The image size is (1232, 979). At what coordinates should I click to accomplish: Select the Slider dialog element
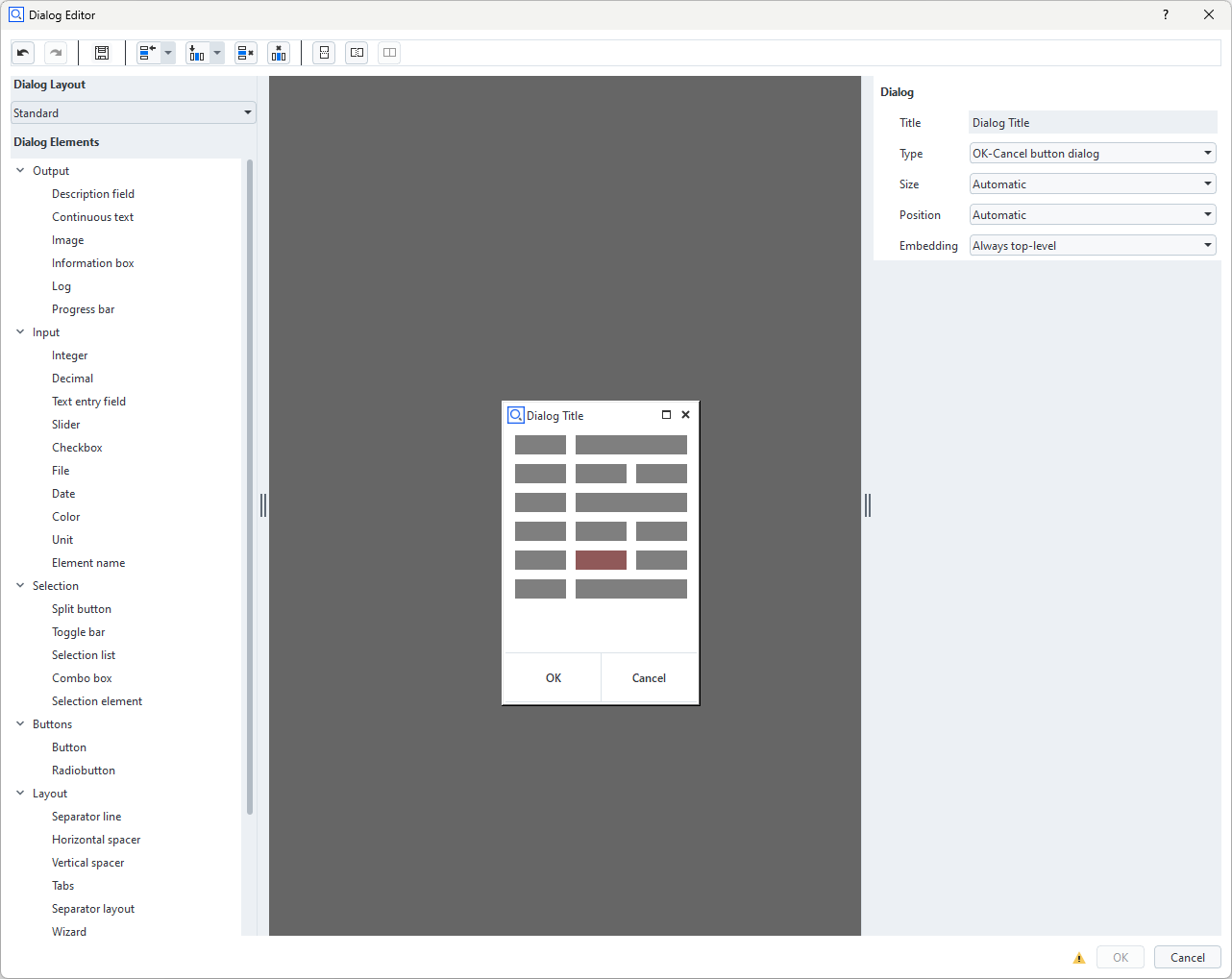[66, 425]
